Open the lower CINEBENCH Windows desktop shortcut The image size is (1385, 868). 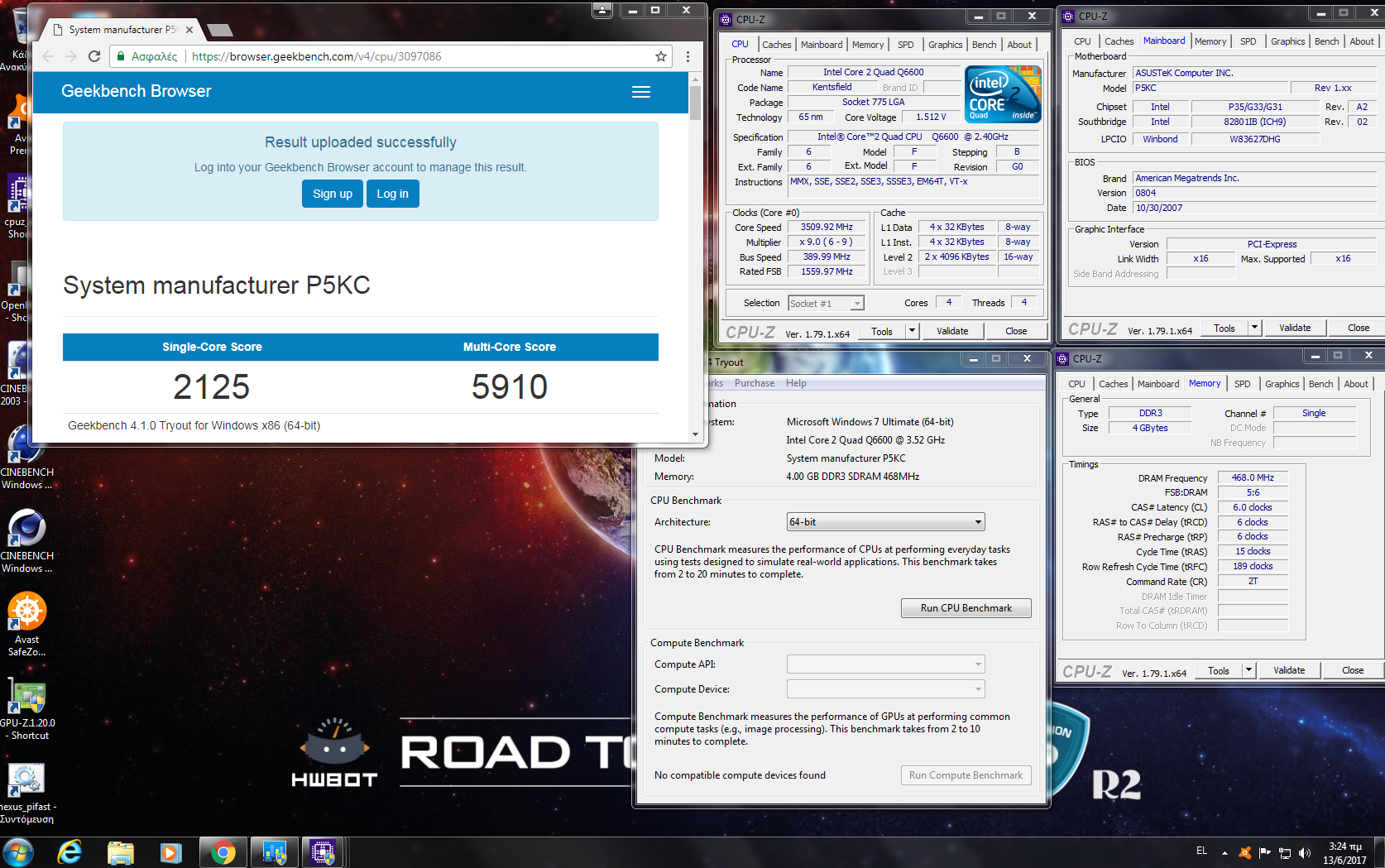click(26, 540)
